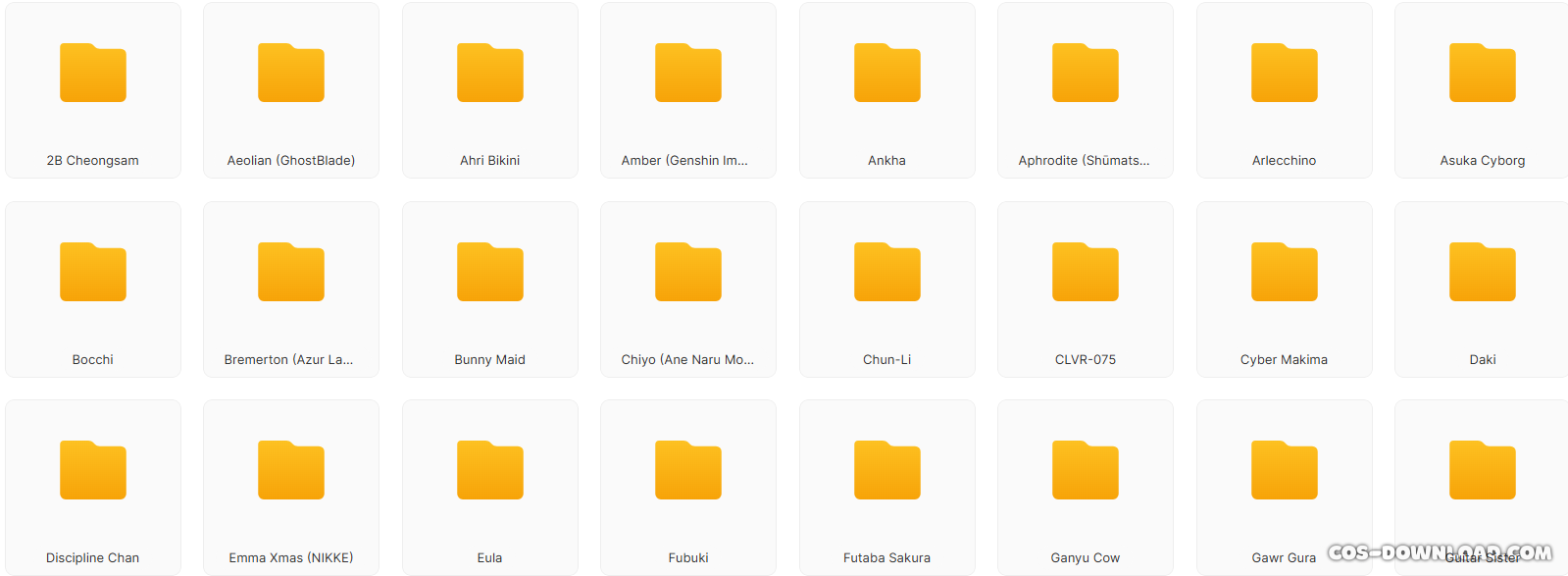Image resolution: width=1568 pixels, height=576 pixels.
Task: Click the "Discipline Chan" folder name
Action: [93, 558]
